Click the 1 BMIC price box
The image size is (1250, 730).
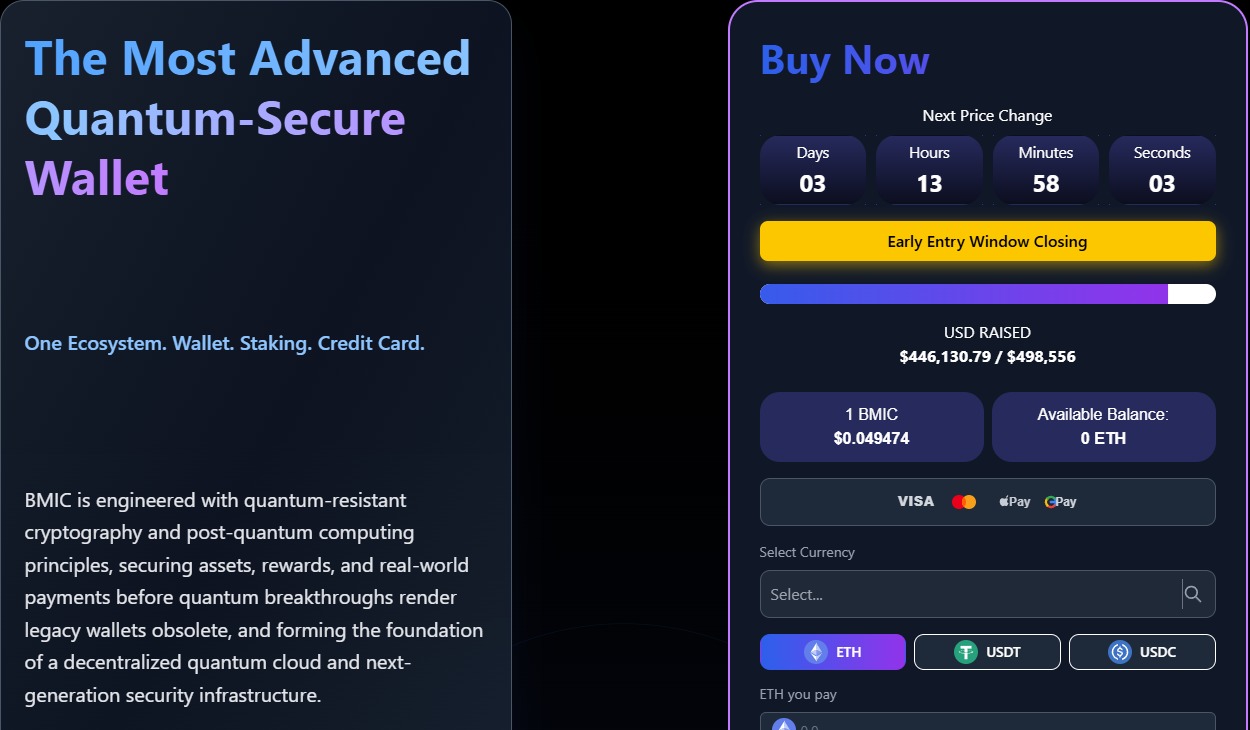(871, 427)
